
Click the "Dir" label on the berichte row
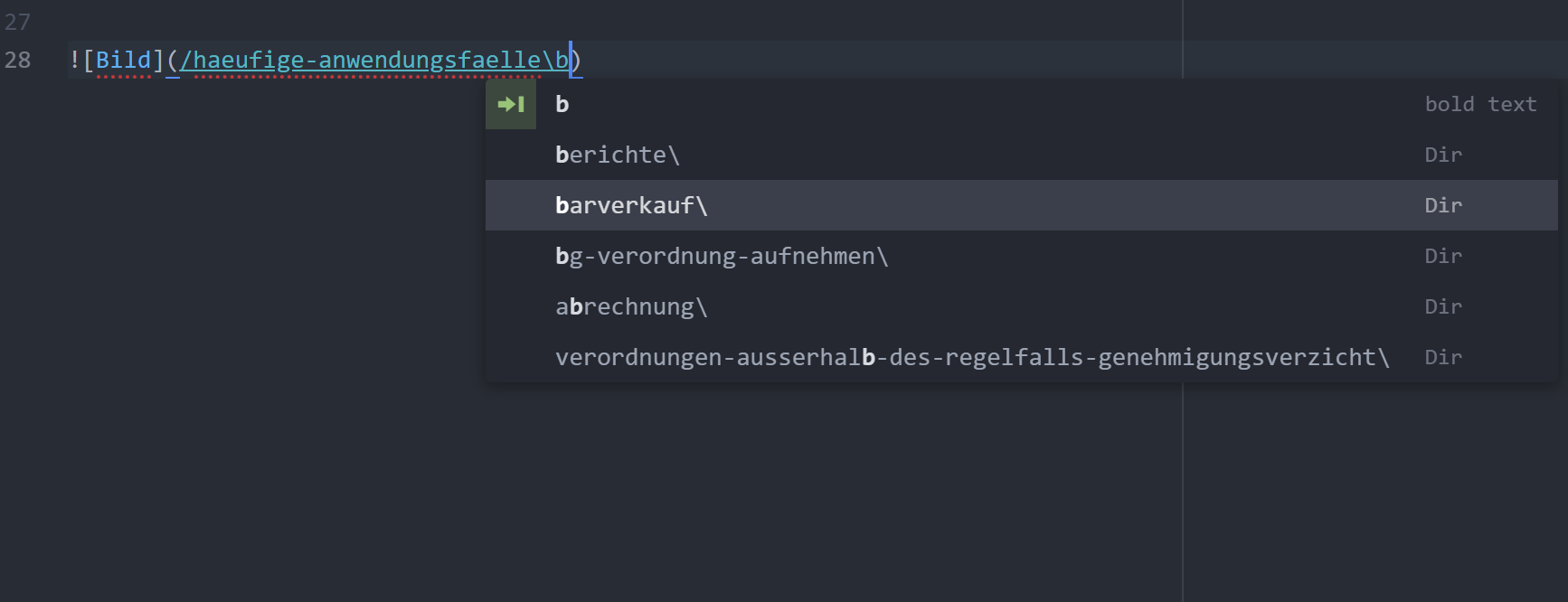tap(1442, 155)
